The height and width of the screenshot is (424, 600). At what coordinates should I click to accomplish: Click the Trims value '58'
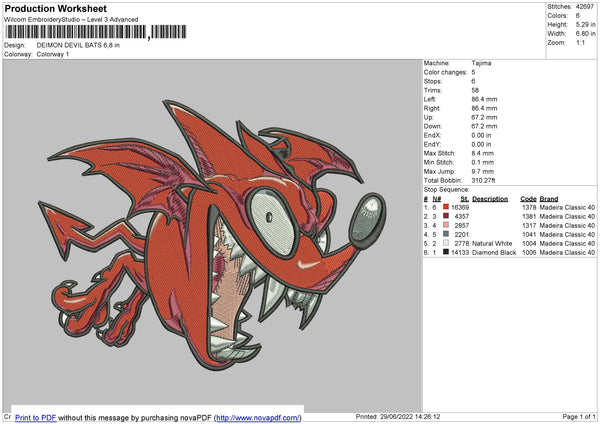[x=475, y=90]
